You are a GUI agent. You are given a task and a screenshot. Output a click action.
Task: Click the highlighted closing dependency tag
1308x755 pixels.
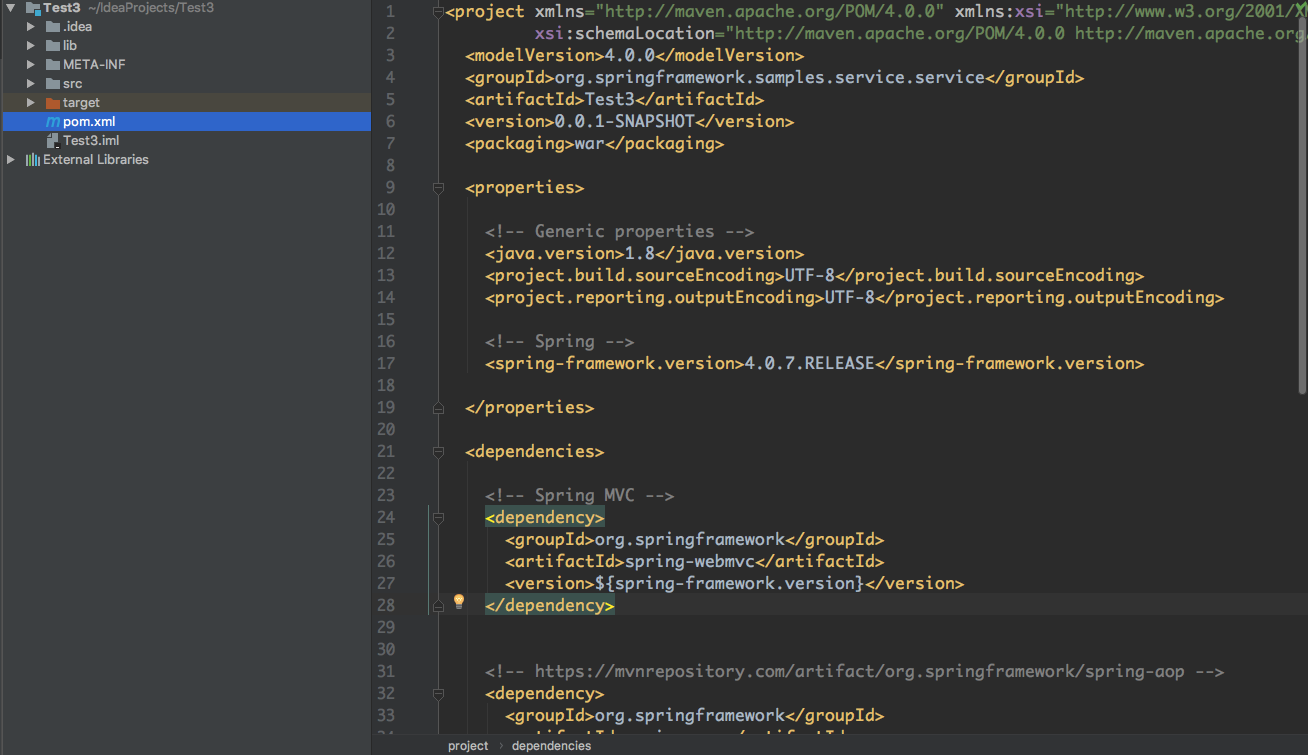(x=549, y=605)
